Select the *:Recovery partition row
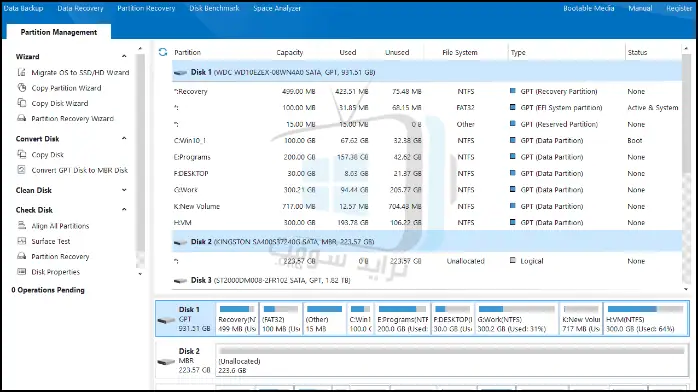 426,91
